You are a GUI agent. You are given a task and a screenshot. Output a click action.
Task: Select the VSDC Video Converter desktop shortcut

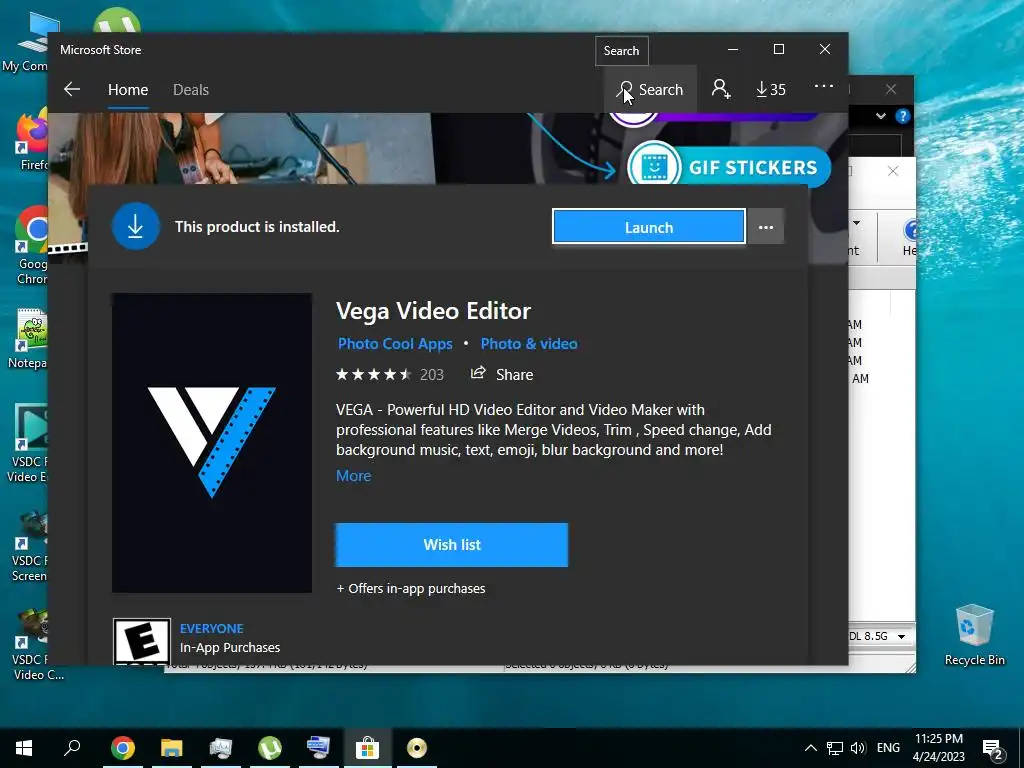[x=36, y=645]
